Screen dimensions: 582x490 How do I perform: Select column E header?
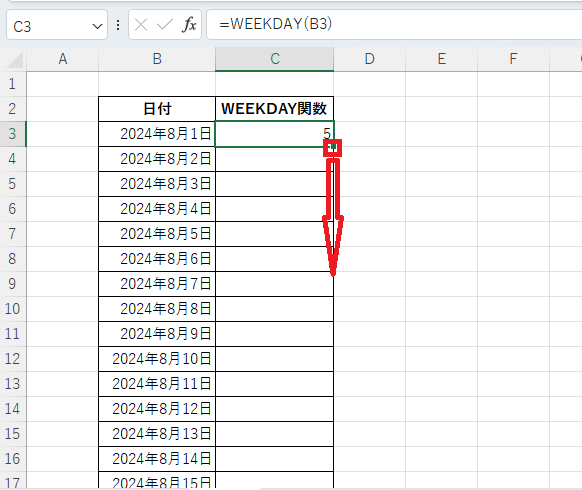(x=442, y=59)
